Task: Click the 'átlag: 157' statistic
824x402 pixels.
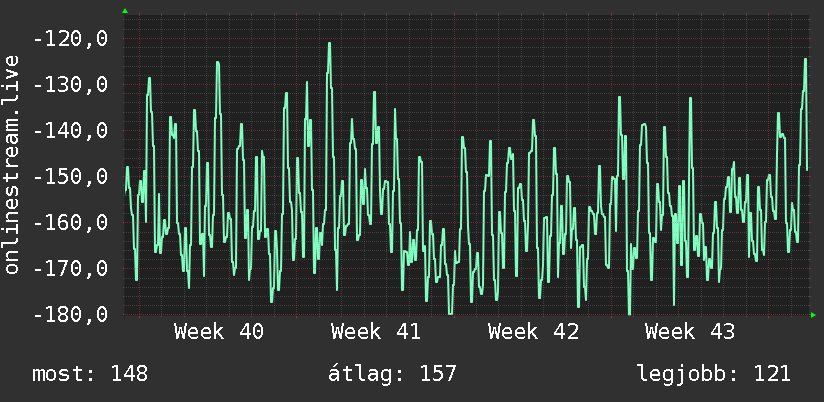Action: [393, 374]
